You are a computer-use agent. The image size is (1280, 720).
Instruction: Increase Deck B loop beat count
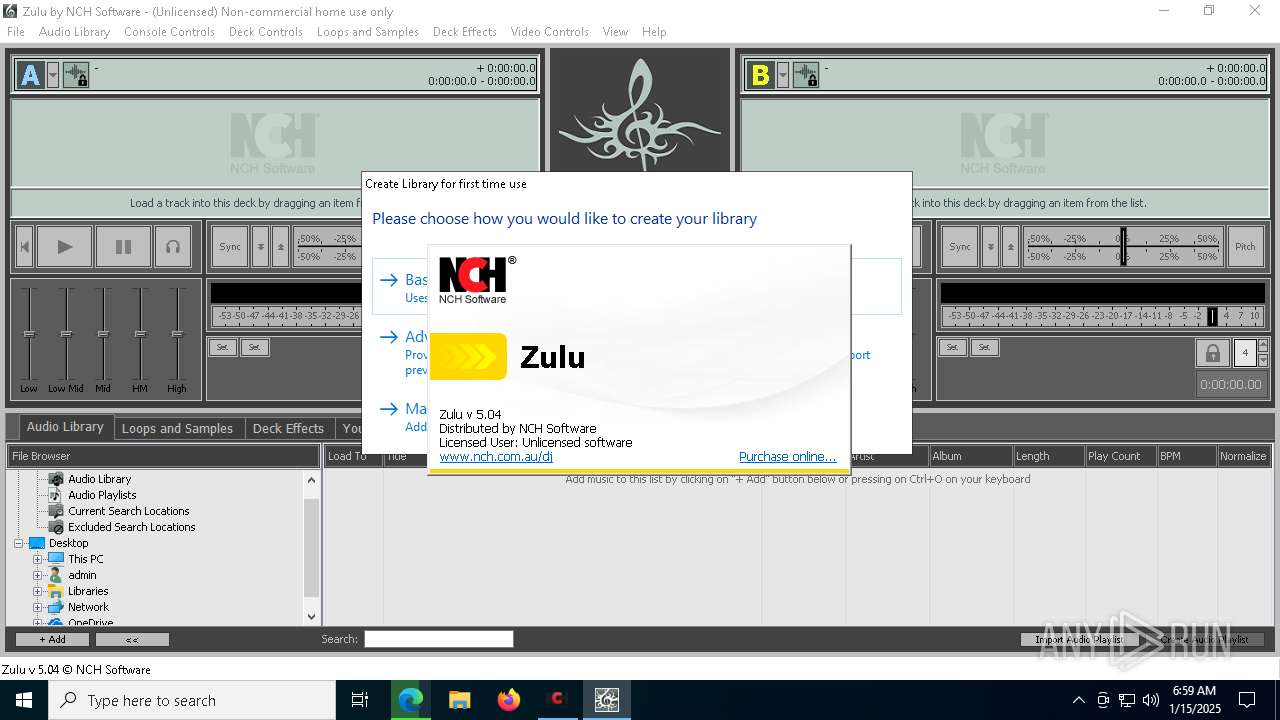(x=1263, y=347)
